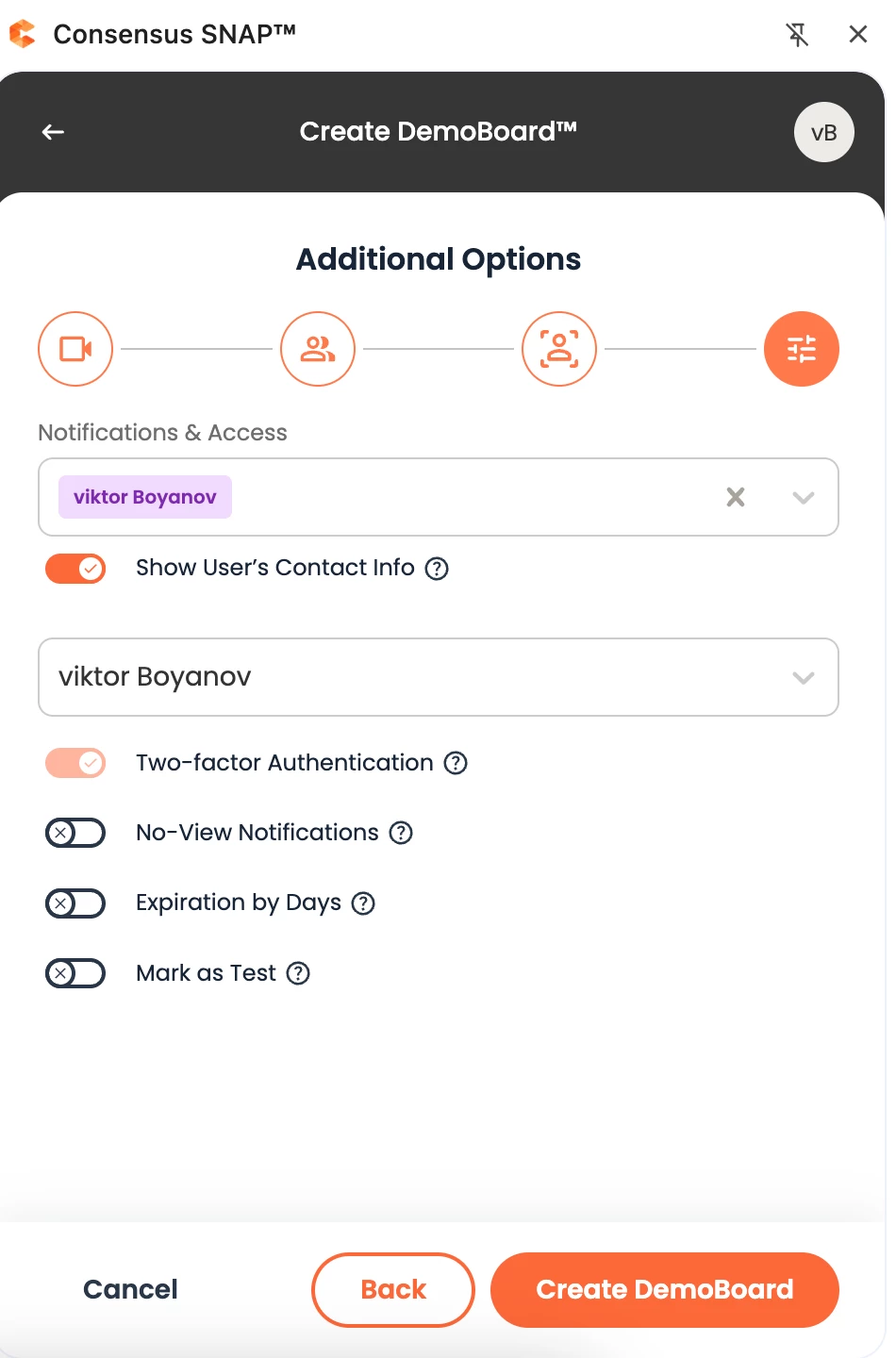Click the help icon beside Mark as Test
The image size is (896, 1358).
coord(298,973)
